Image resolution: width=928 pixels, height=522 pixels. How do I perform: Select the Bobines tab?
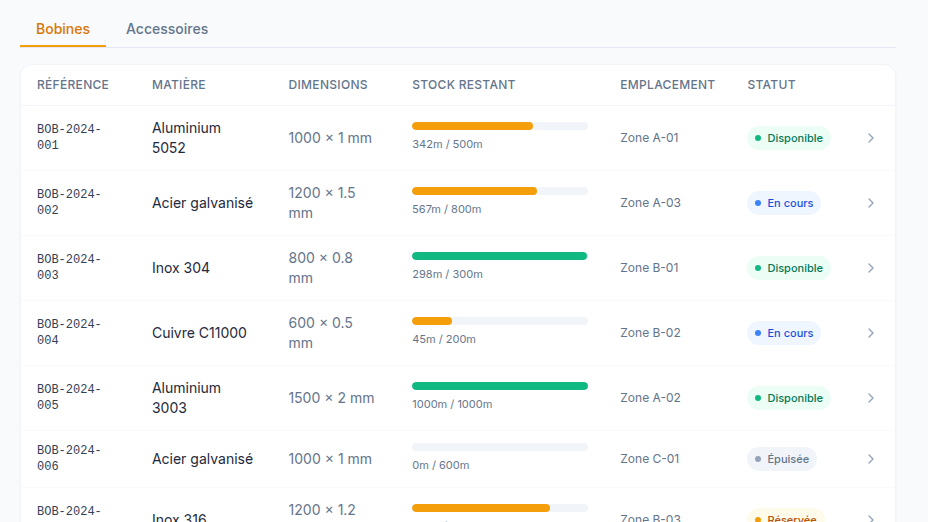[63, 29]
